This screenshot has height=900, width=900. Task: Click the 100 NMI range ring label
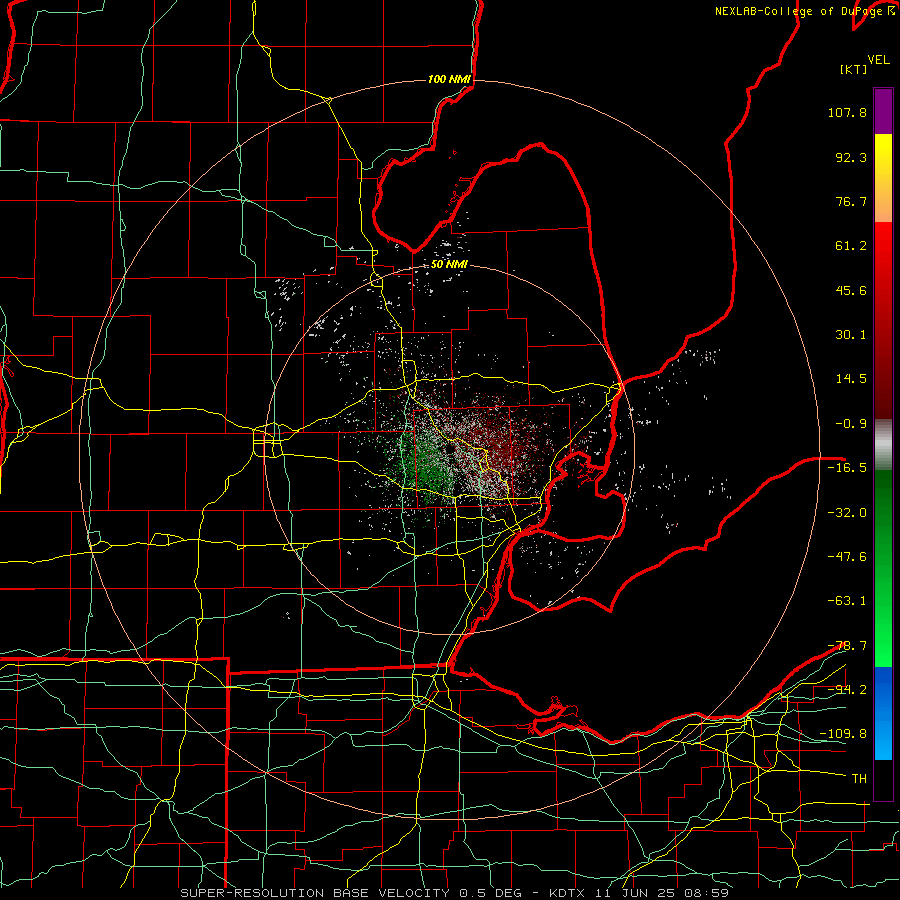pyautogui.click(x=449, y=79)
